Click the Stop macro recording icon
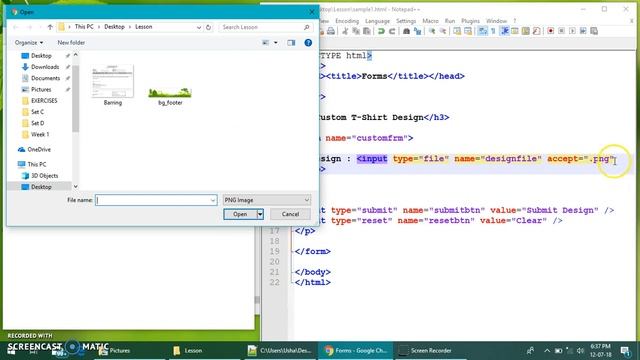 point(562,31)
